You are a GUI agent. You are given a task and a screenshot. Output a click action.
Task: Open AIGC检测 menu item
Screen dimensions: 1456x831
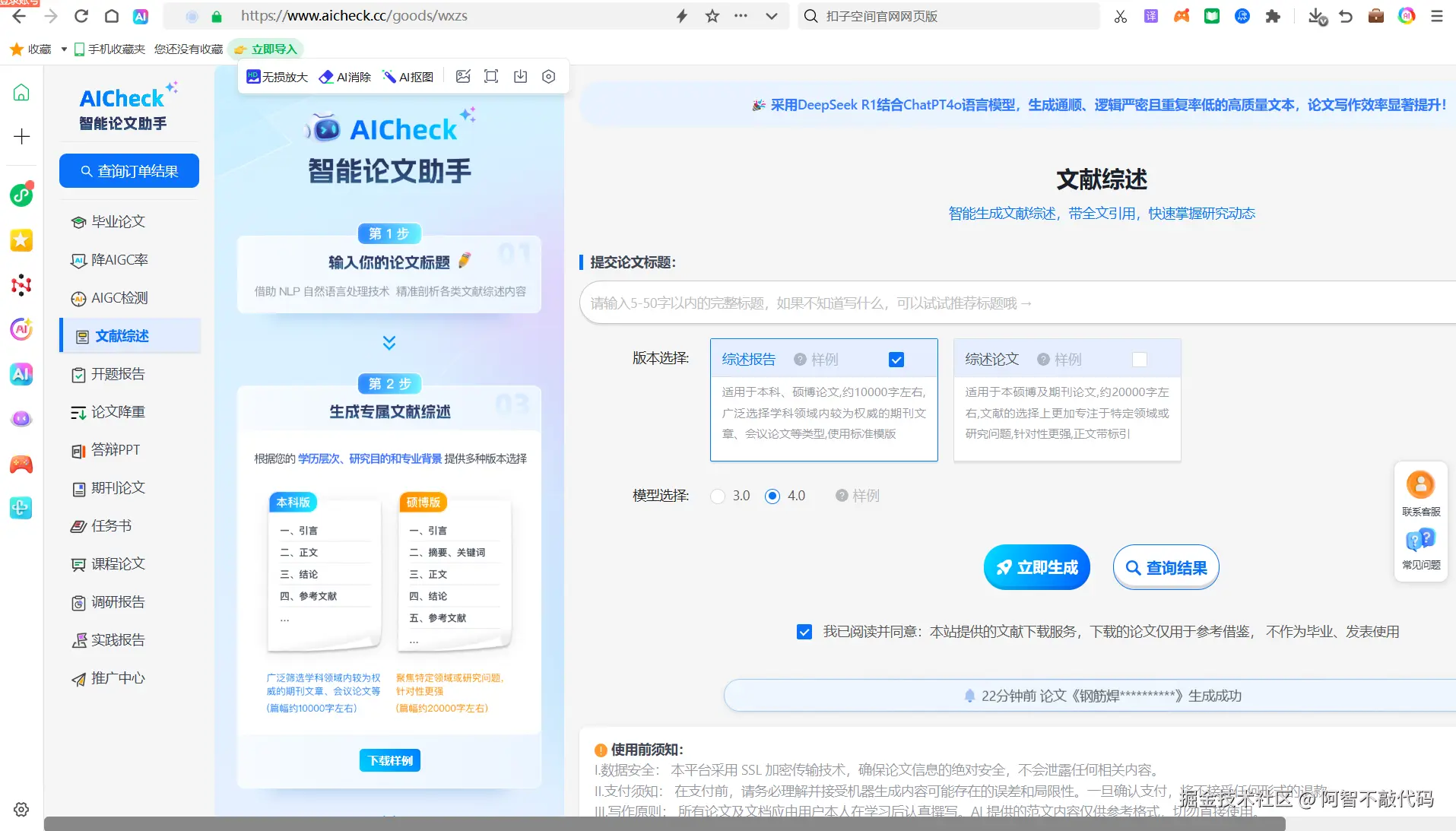coord(109,298)
